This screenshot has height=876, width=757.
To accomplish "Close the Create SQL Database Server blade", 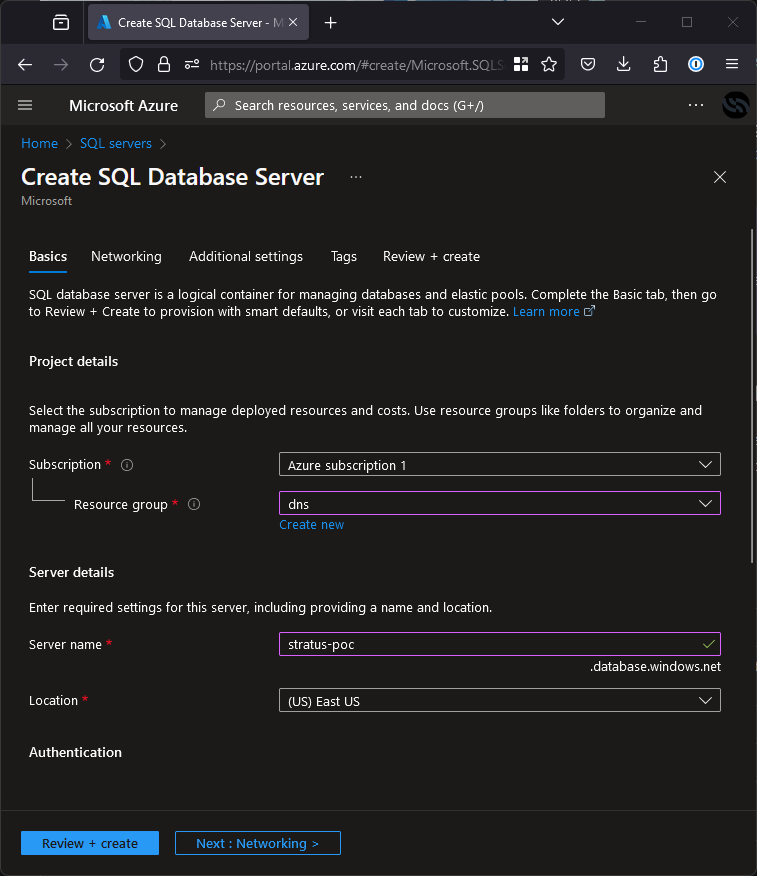I will coord(720,177).
